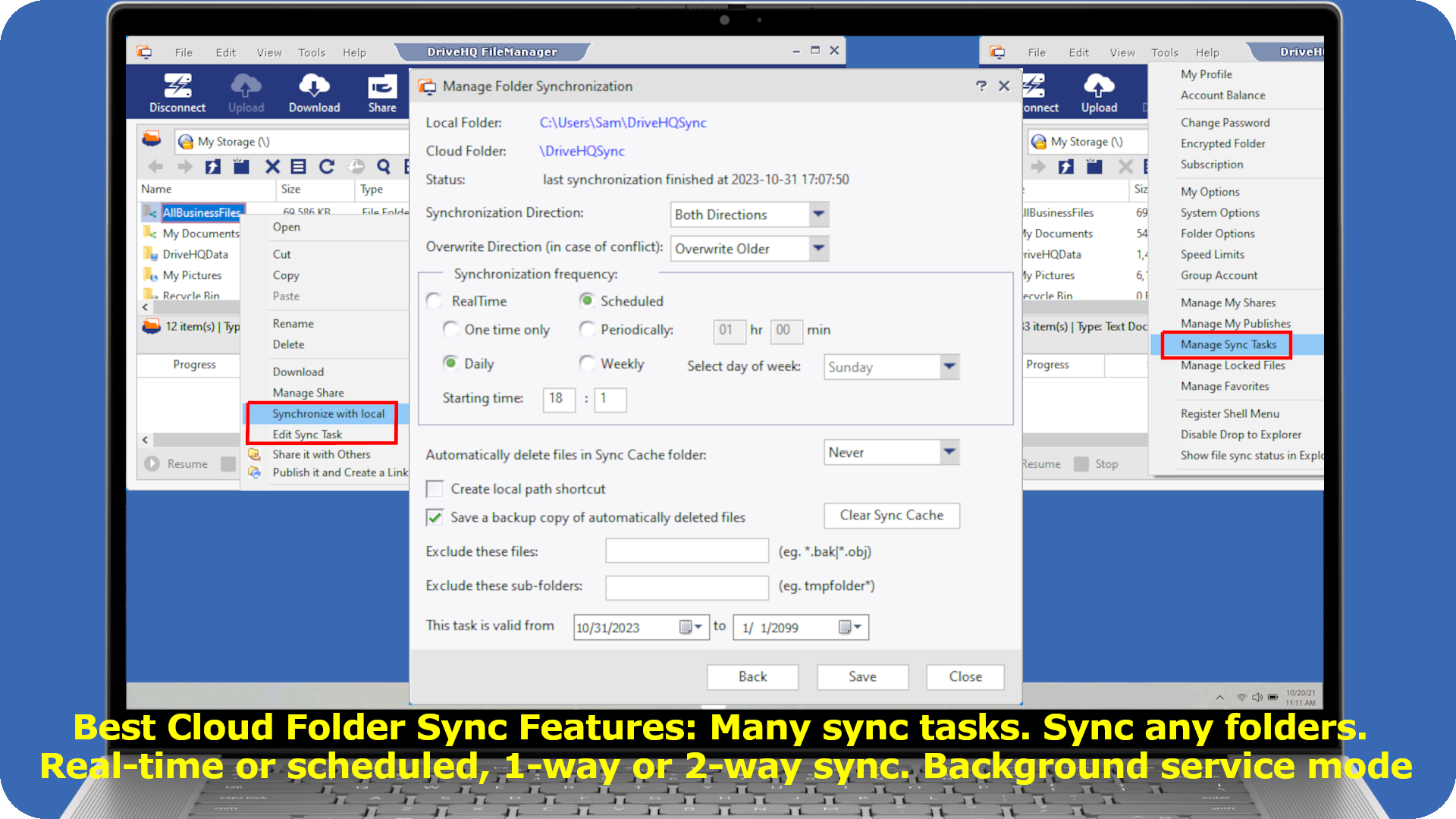Select the RealTime radio button

(435, 301)
